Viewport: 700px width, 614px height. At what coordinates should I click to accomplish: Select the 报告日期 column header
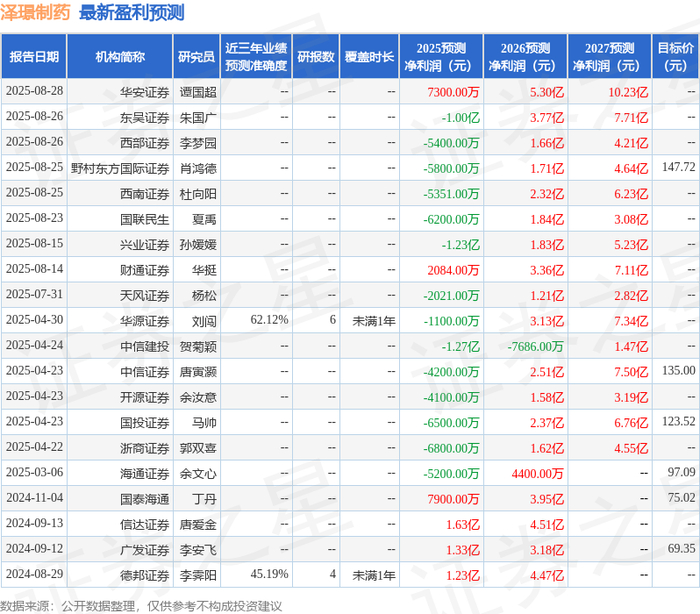[x=34, y=57]
